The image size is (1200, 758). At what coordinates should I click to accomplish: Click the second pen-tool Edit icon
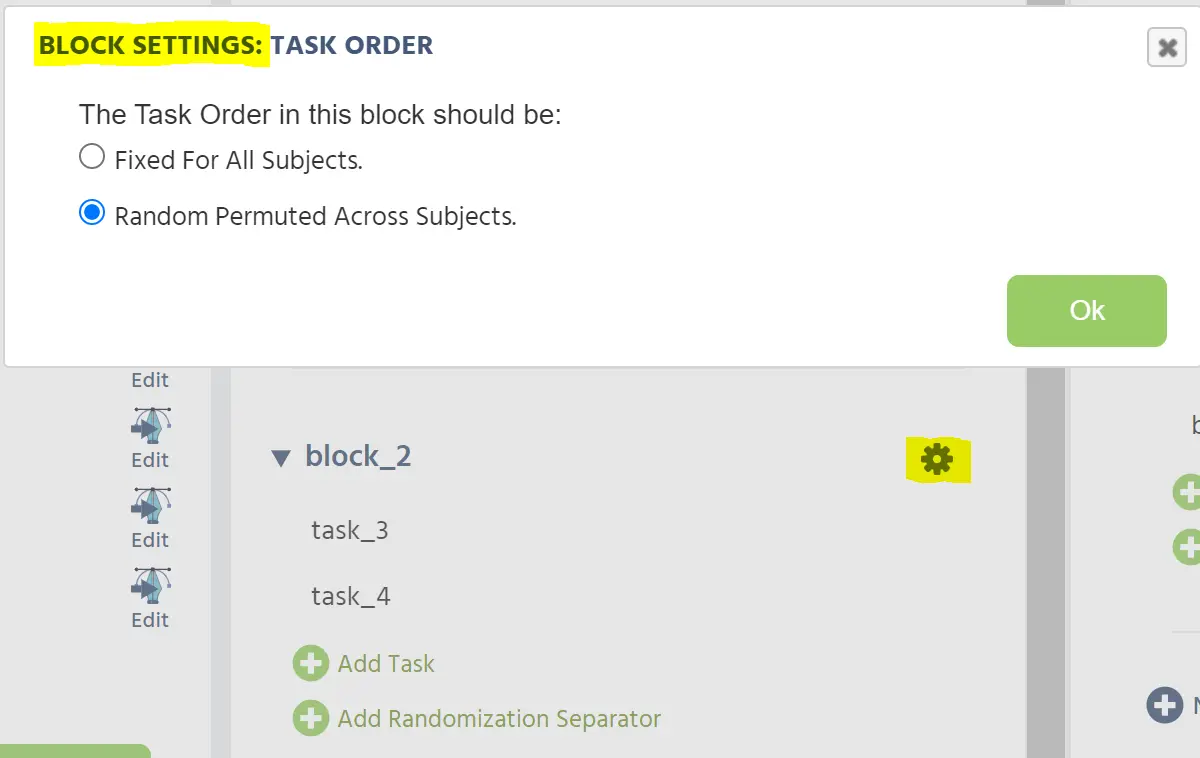point(150,505)
